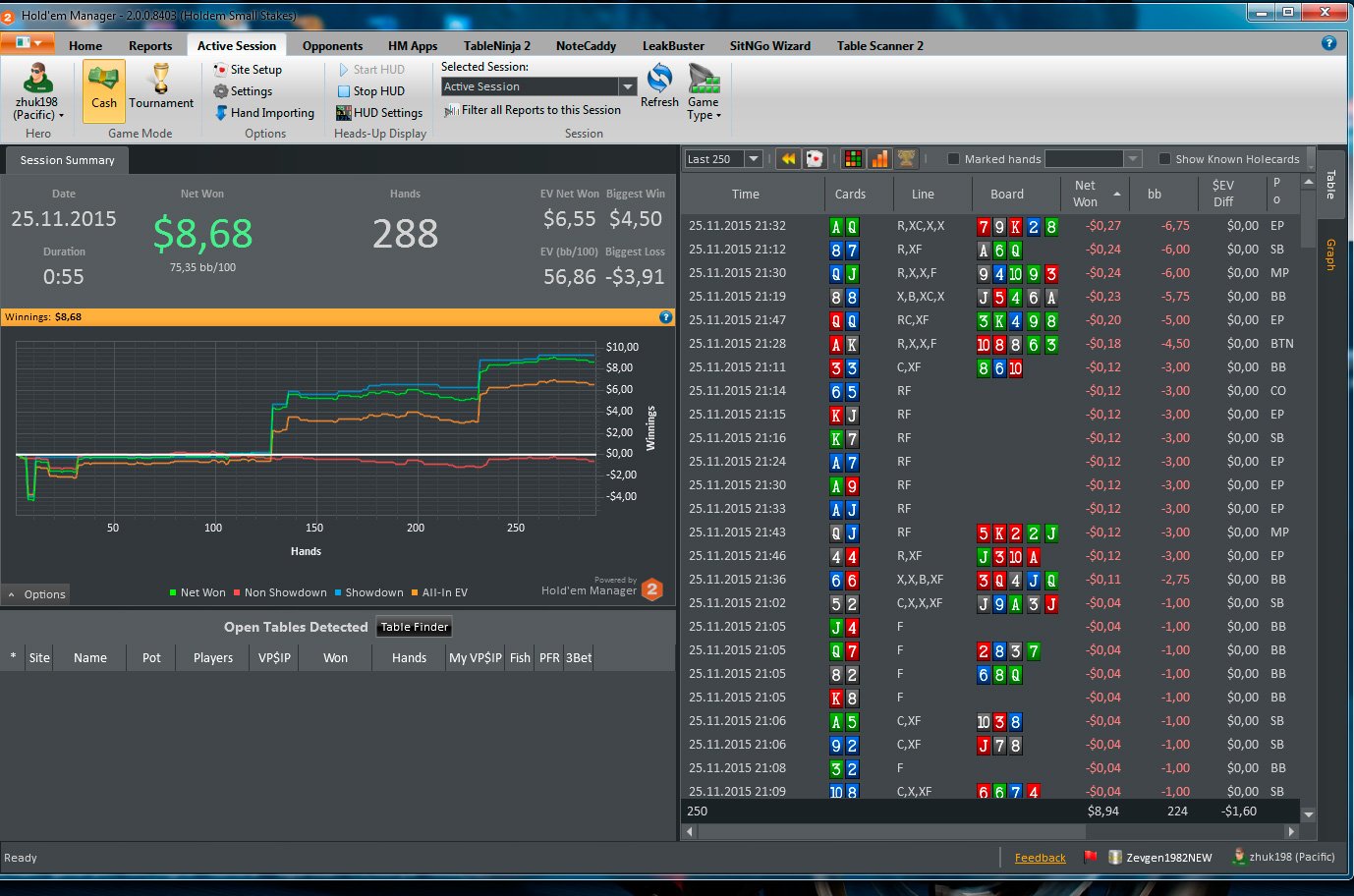The image size is (1354, 896).
Task: Expand the graph Options panel
Action: tap(36, 594)
